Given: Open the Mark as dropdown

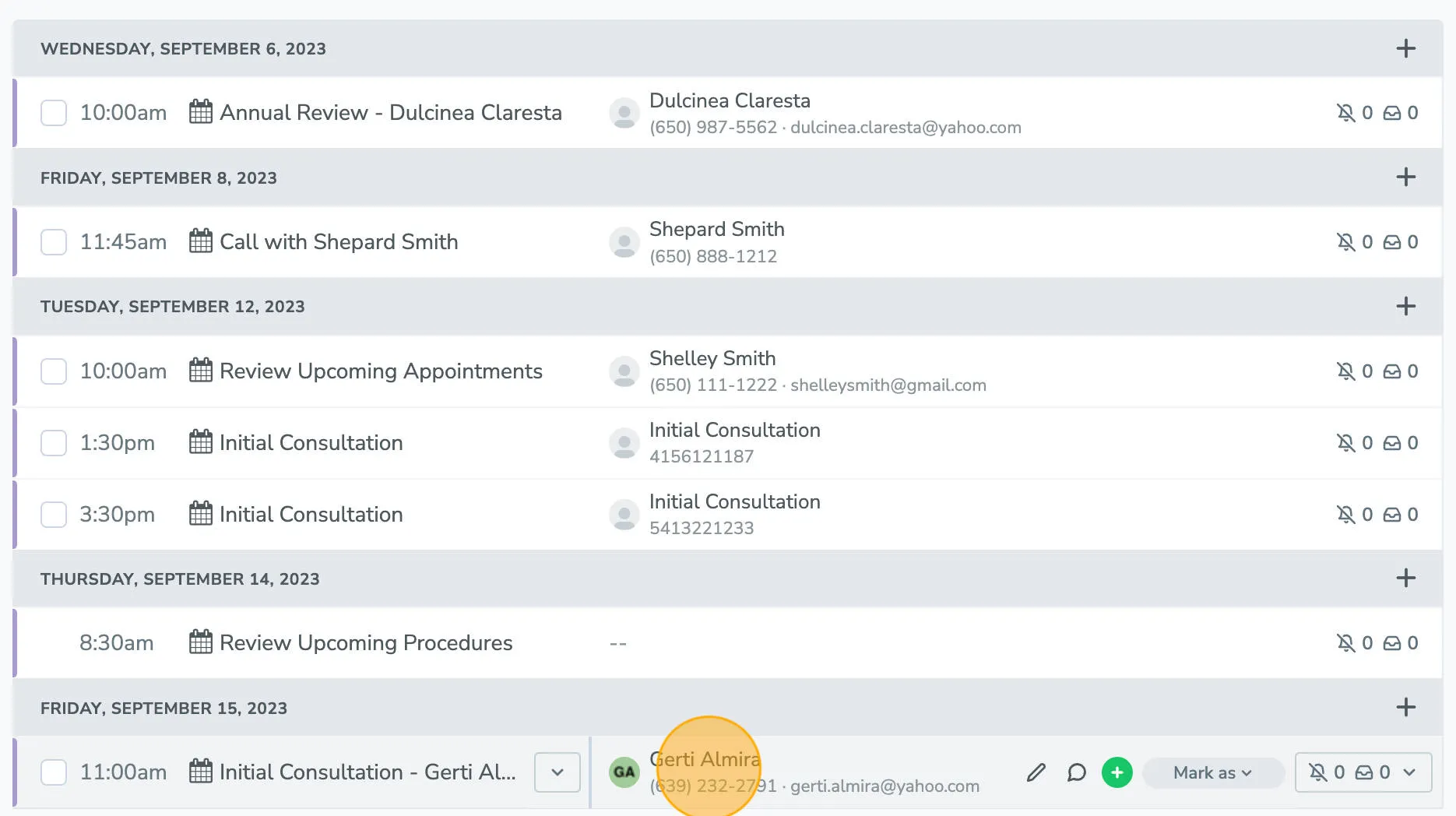Looking at the screenshot, I should [x=1212, y=772].
